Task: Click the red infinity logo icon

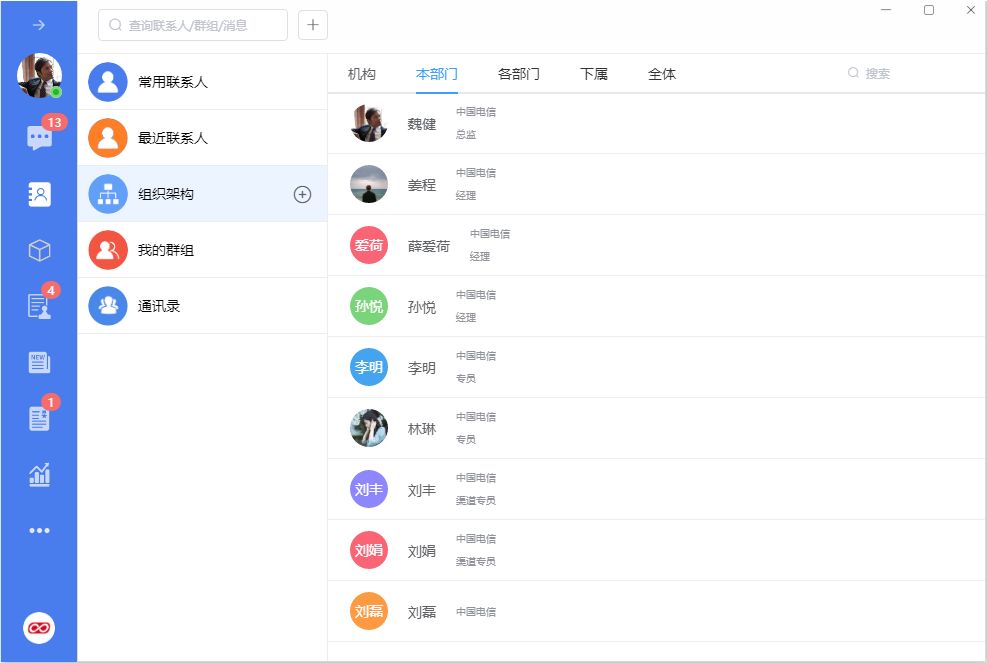Action: [x=39, y=628]
